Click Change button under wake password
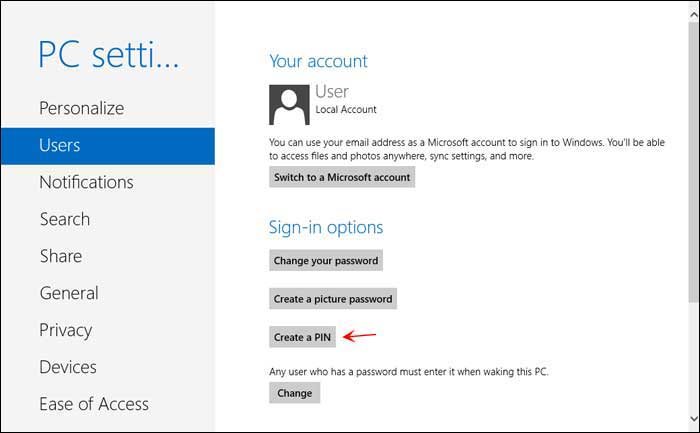This screenshot has width=700, height=433. (x=294, y=393)
